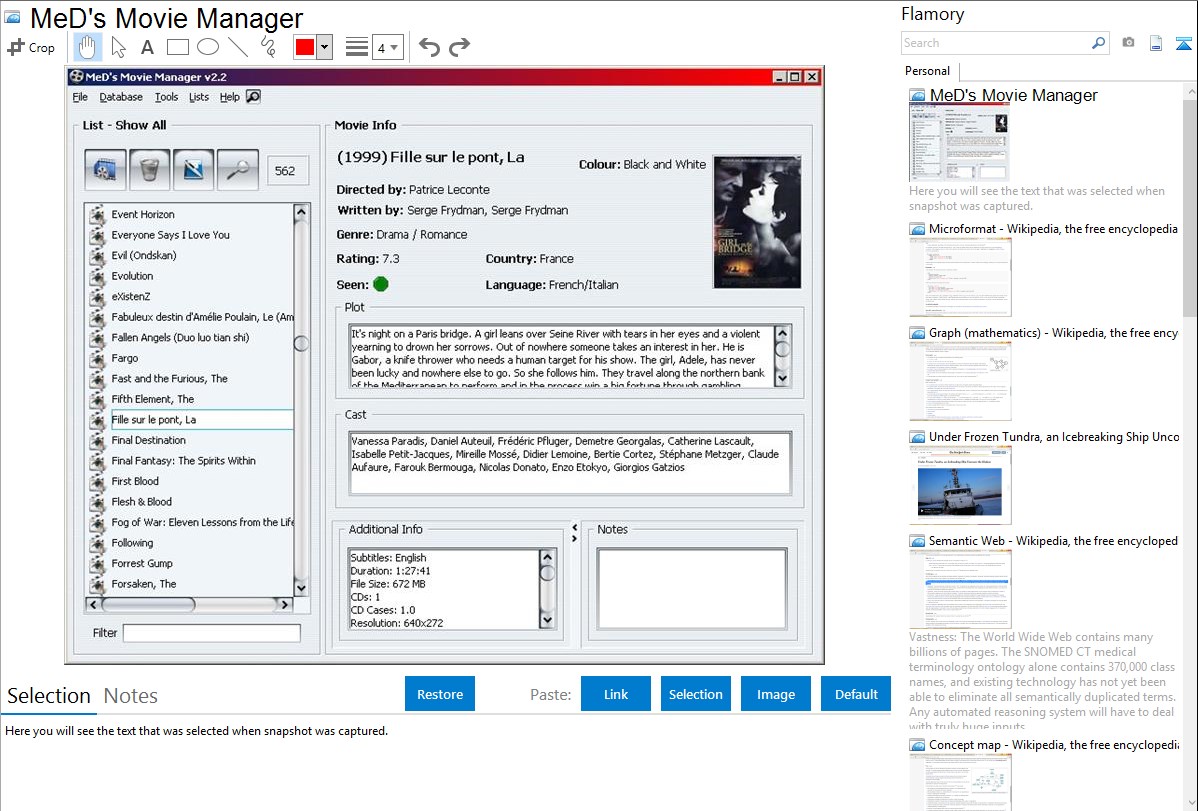The height and width of the screenshot is (811, 1198).
Task: Redo the last annotation
Action: (x=459, y=47)
